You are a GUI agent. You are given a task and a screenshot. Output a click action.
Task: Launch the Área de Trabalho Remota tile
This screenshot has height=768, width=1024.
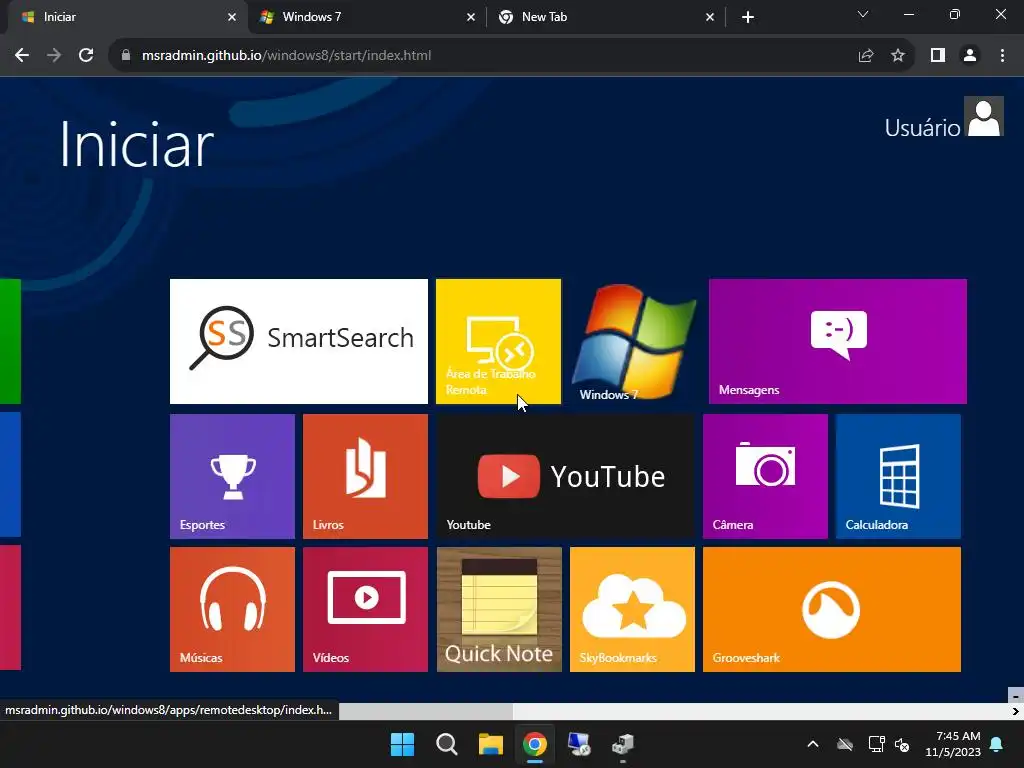coord(498,341)
